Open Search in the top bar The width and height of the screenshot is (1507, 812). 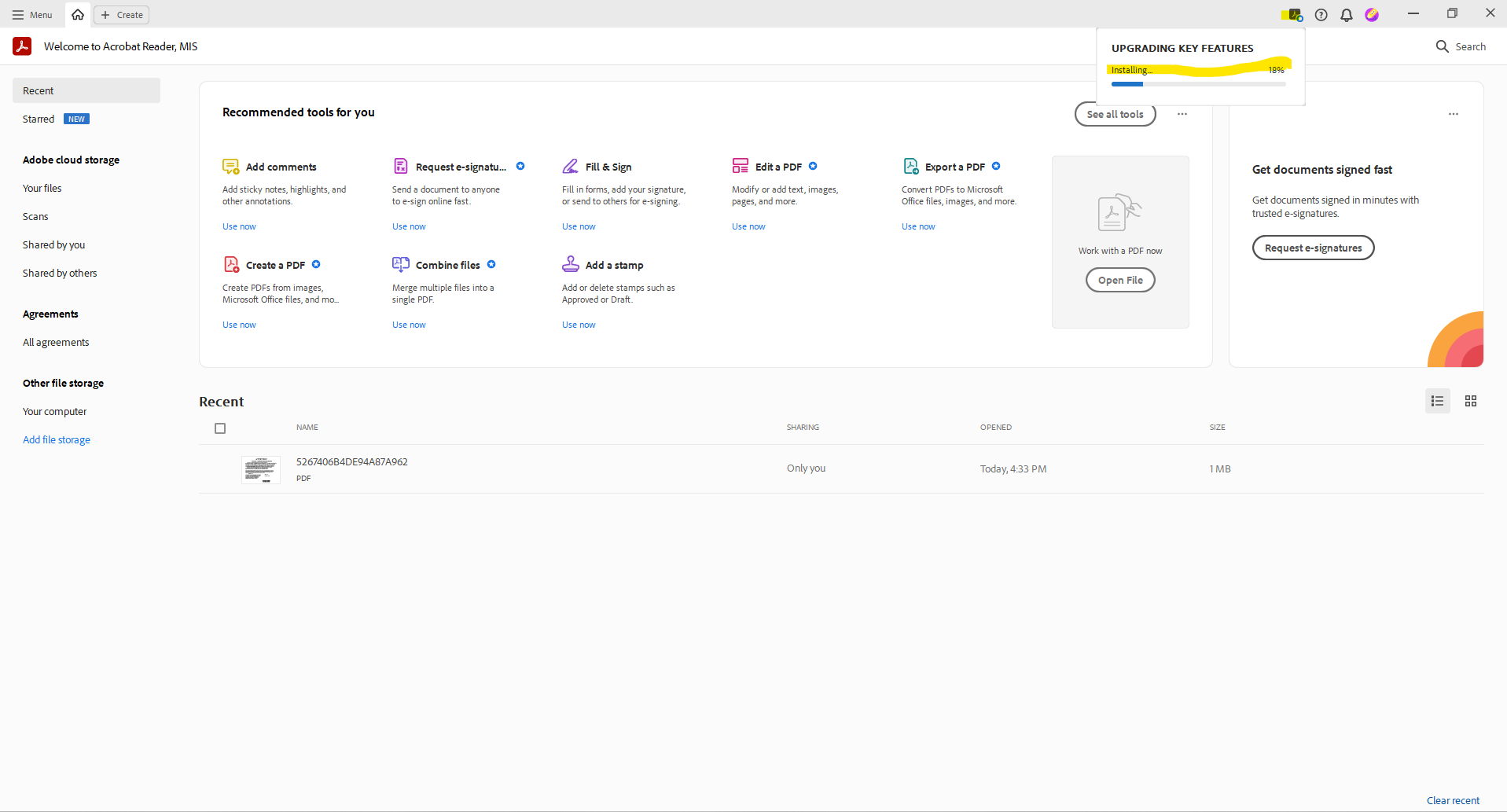[x=1460, y=46]
